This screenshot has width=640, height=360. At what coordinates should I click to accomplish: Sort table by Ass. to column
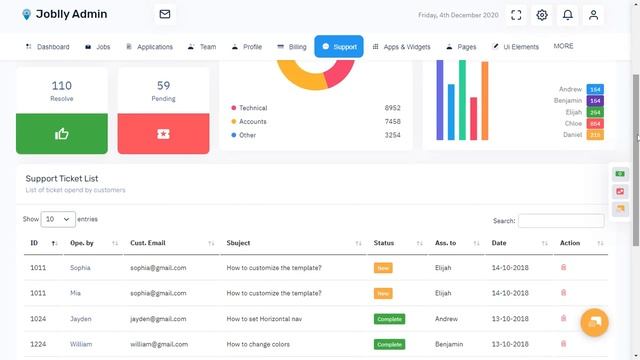tap(456, 243)
